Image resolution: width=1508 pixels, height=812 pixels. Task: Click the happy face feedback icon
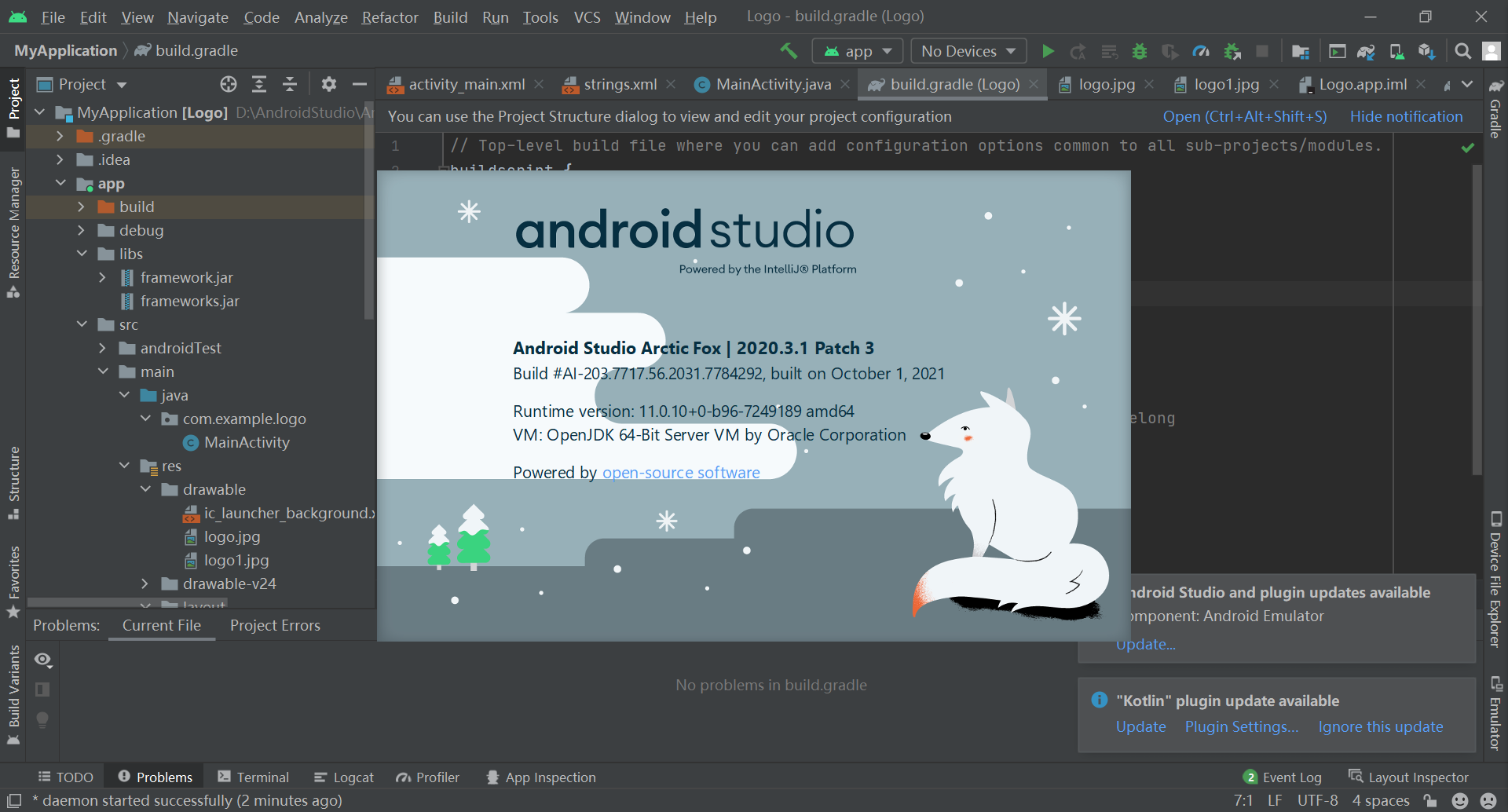click(x=1460, y=800)
